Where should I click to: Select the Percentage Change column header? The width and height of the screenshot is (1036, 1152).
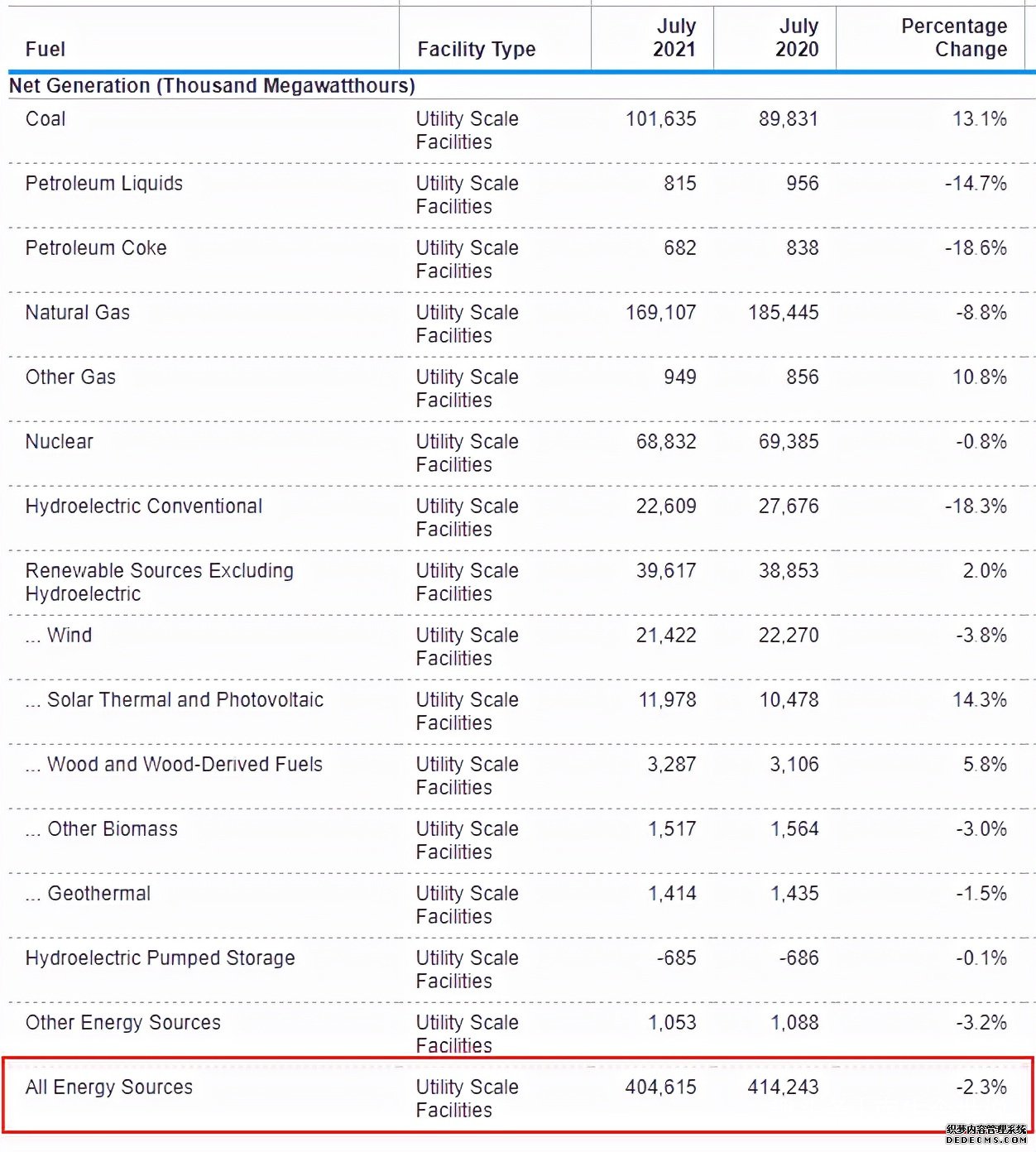point(954,38)
